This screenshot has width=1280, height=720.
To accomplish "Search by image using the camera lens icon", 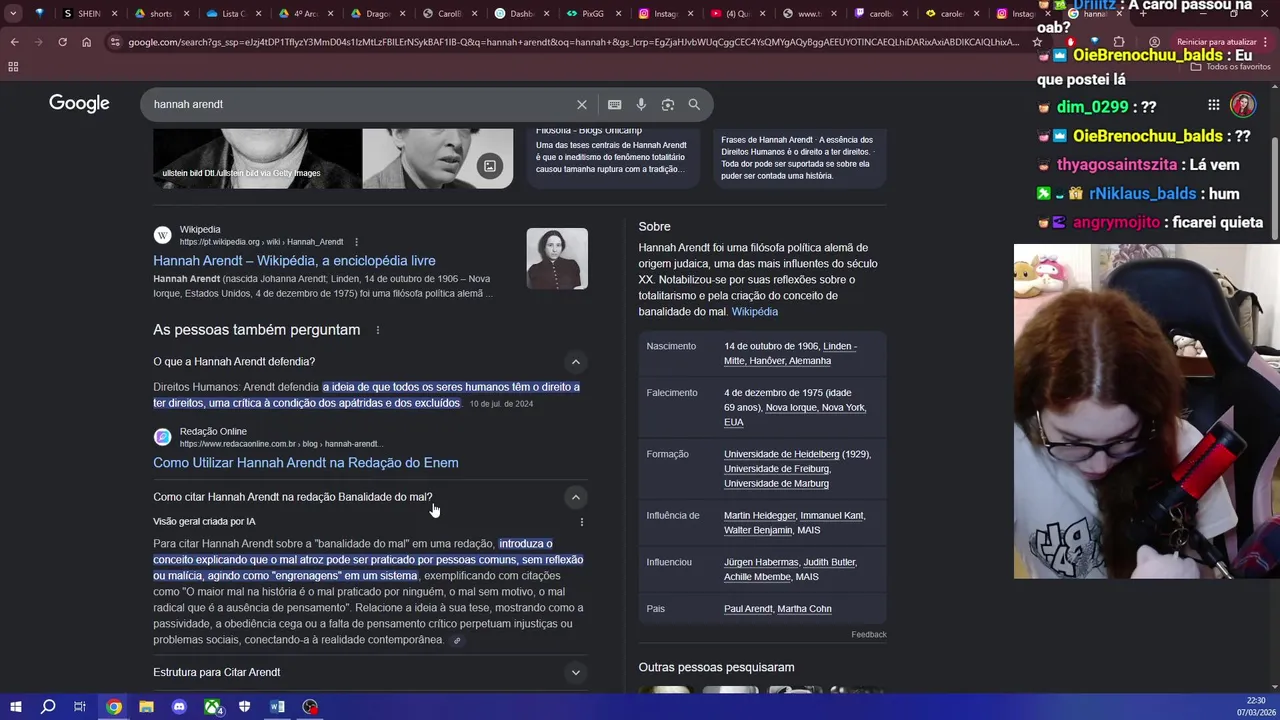I will point(668,104).
